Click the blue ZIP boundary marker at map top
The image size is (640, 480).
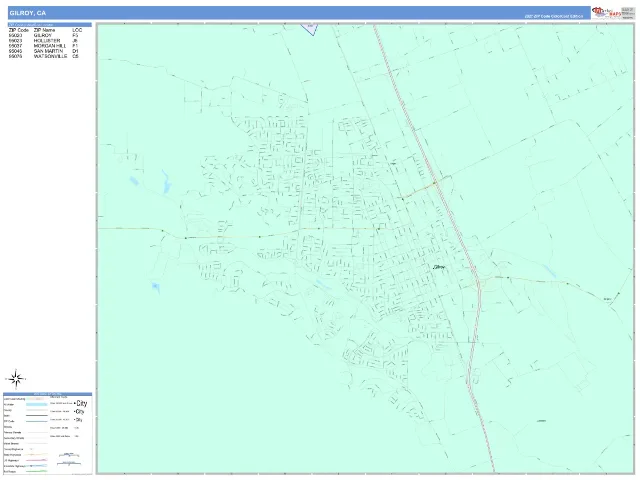point(309,29)
